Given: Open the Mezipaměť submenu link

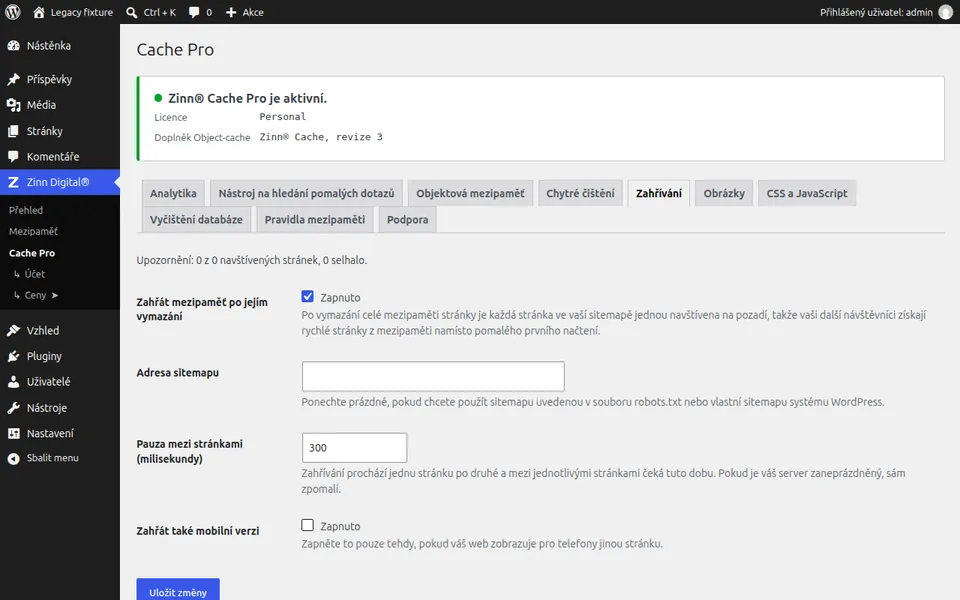Looking at the screenshot, I should pyautogui.click(x=33, y=231).
